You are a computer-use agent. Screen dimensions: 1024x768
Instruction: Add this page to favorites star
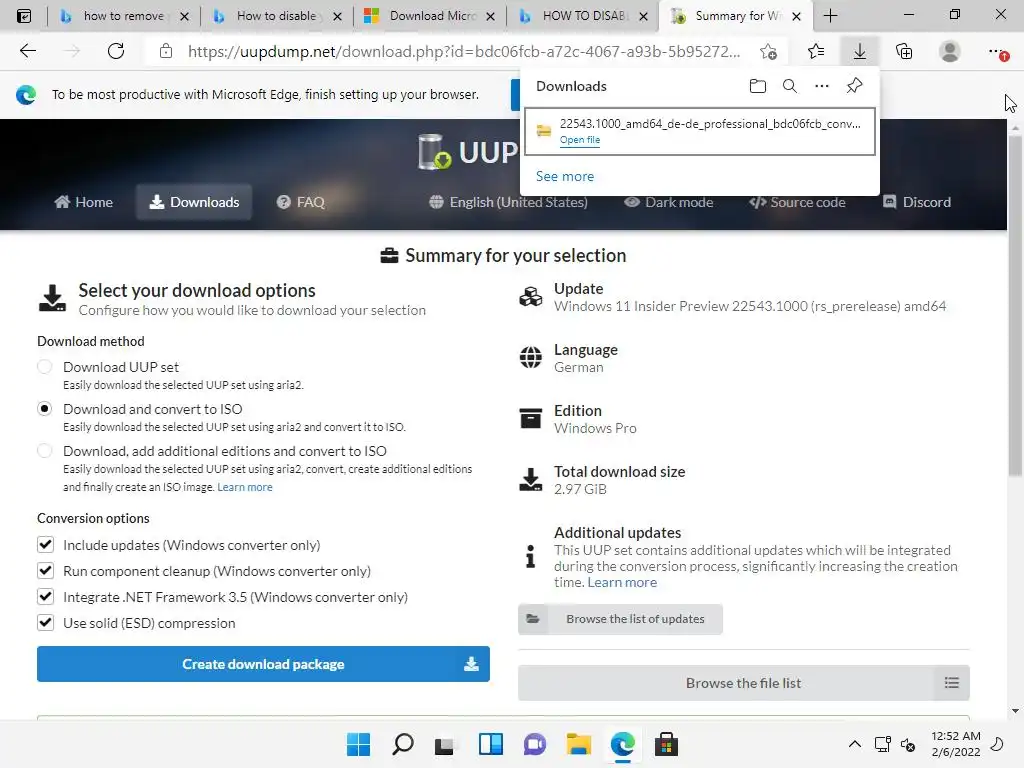pyautogui.click(x=769, y=52)
